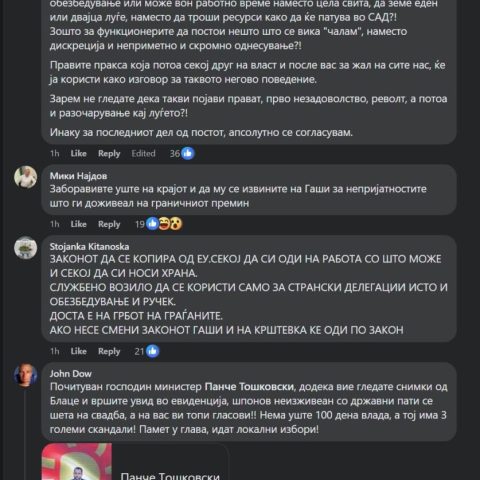This screenshot has width=480, height=480.
Task: Open John Dow's profile avatar
Action: 26,375
